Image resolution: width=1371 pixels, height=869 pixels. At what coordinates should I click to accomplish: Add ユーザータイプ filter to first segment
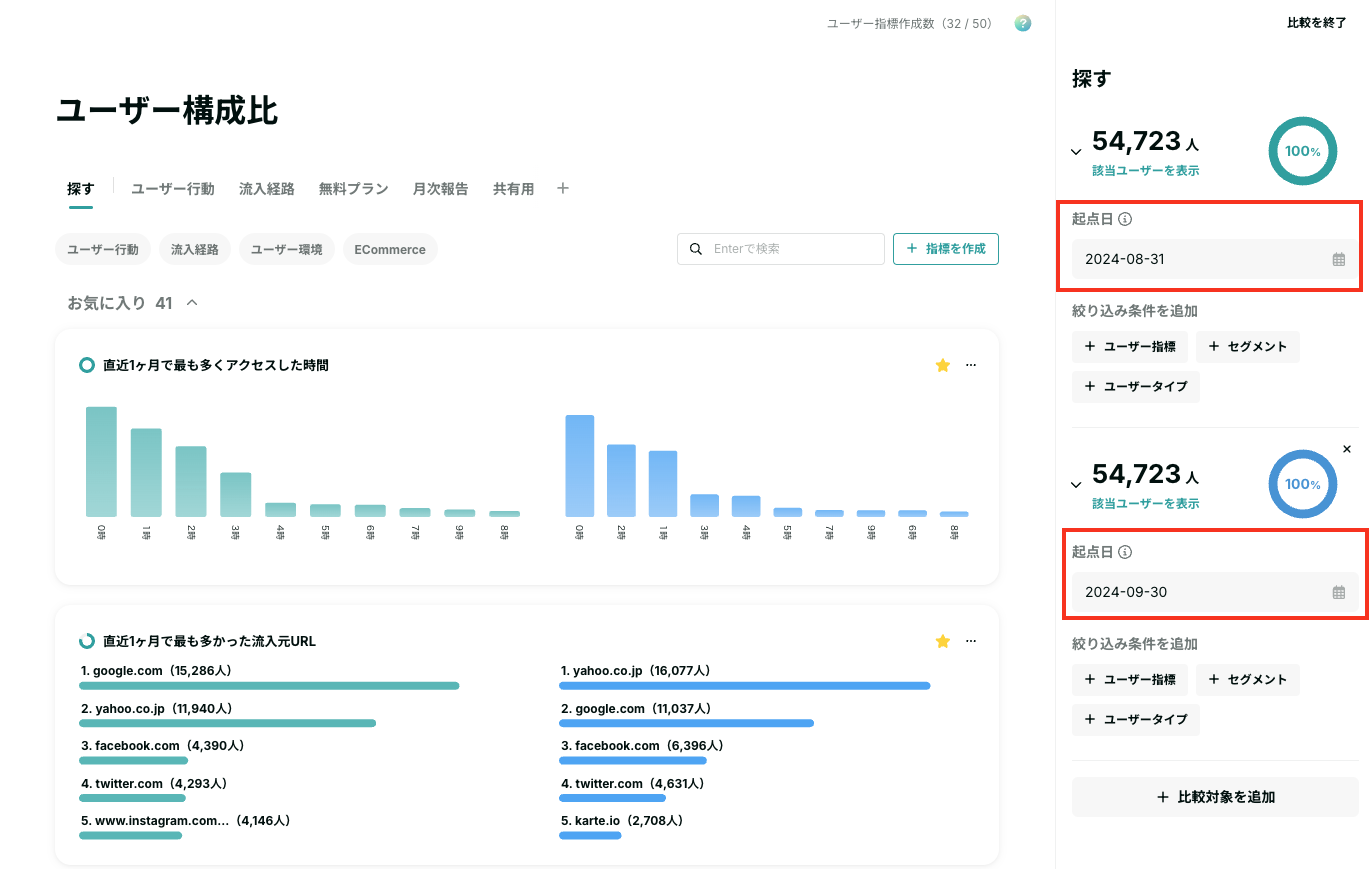click(1136, 386)
